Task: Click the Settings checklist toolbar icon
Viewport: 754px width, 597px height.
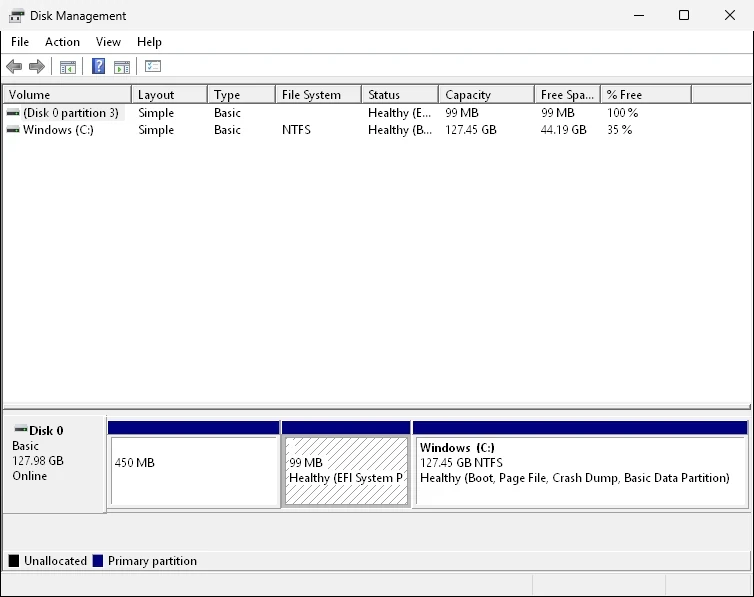Action: pyautogui.click(x=153, y=66)
